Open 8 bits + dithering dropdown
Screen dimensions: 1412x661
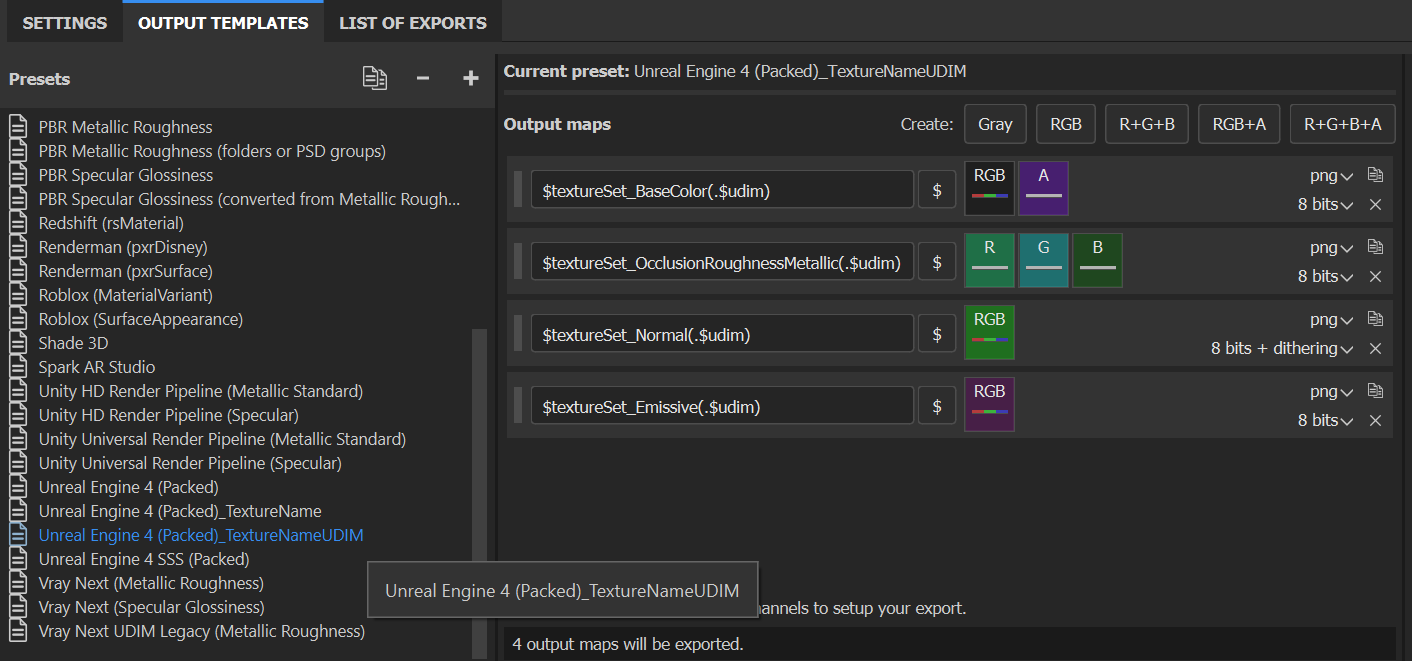(x=1282, y=348)
